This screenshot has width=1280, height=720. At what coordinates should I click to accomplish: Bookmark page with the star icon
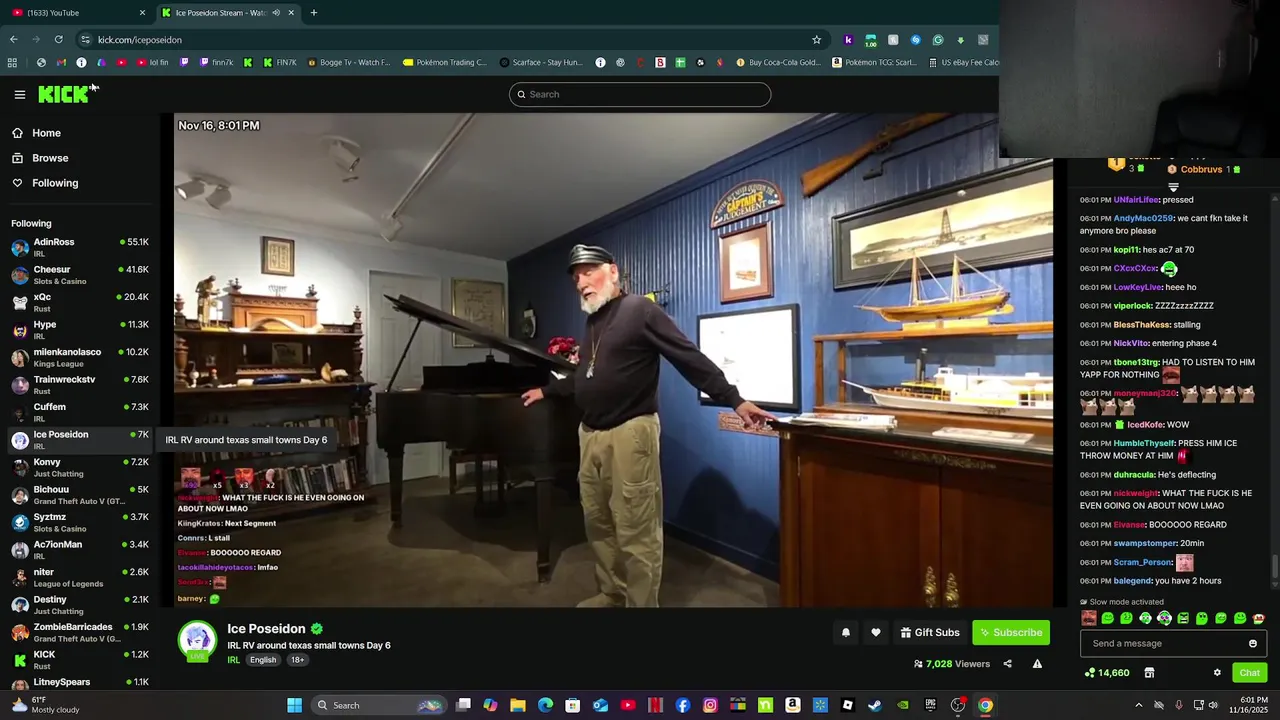816,40
